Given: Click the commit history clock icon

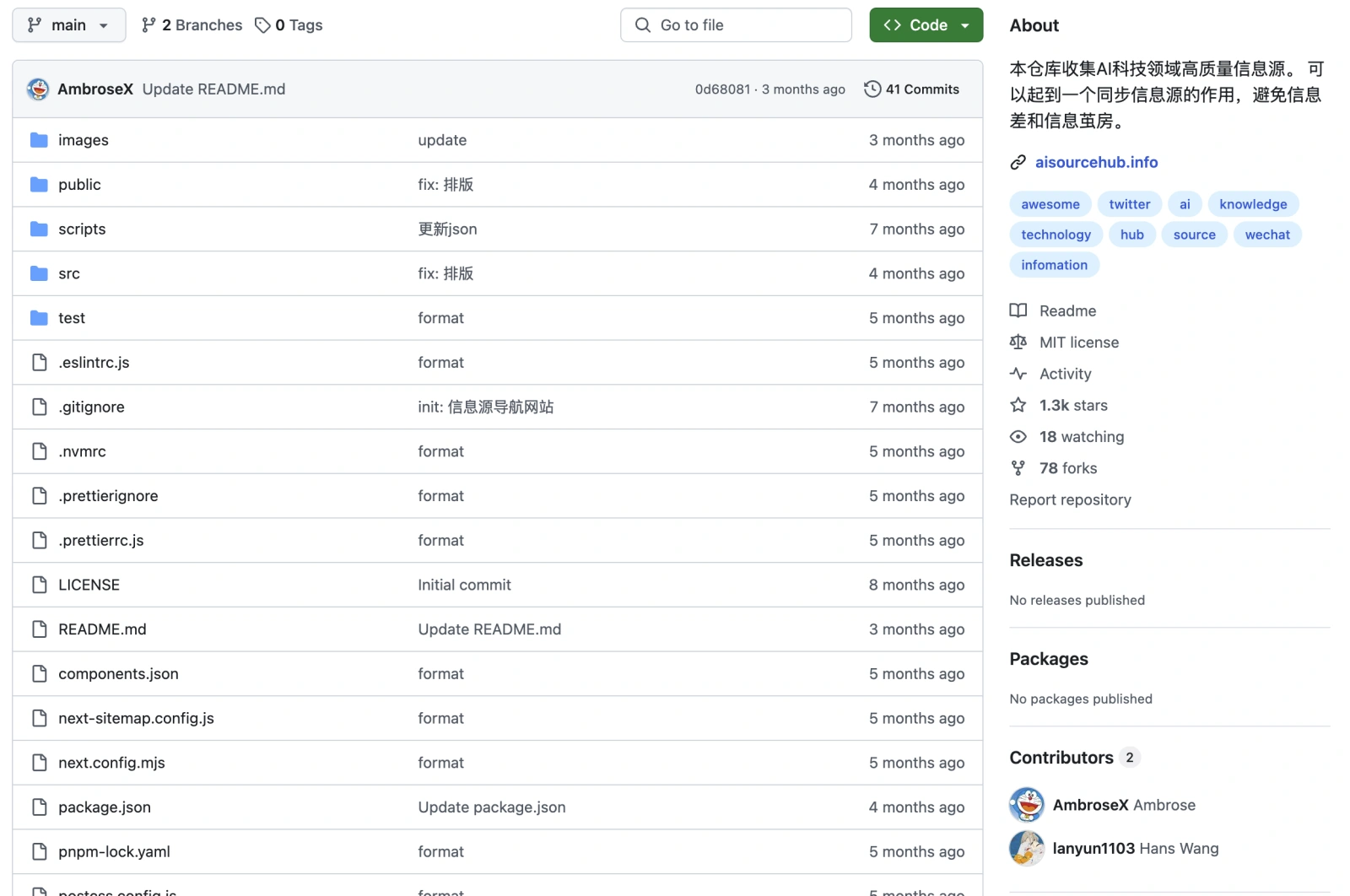Looking at the screenshot, I should click(872, 89).
